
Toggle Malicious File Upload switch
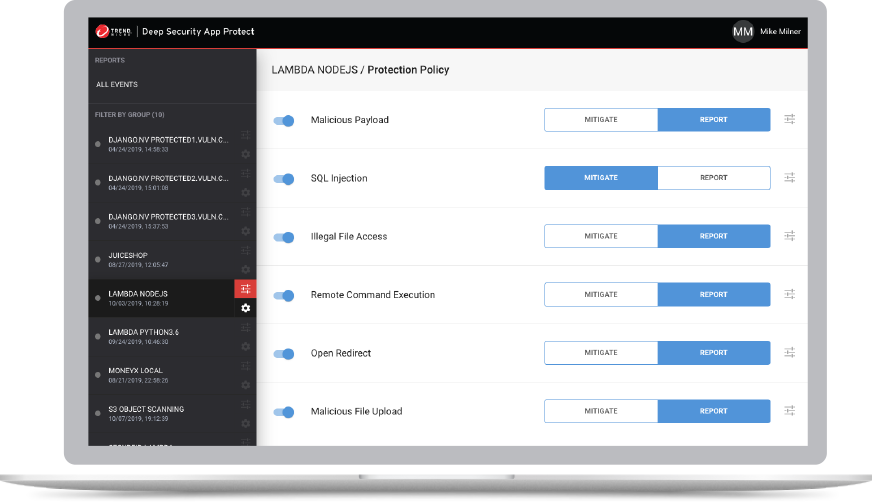[x=284, y=412]
